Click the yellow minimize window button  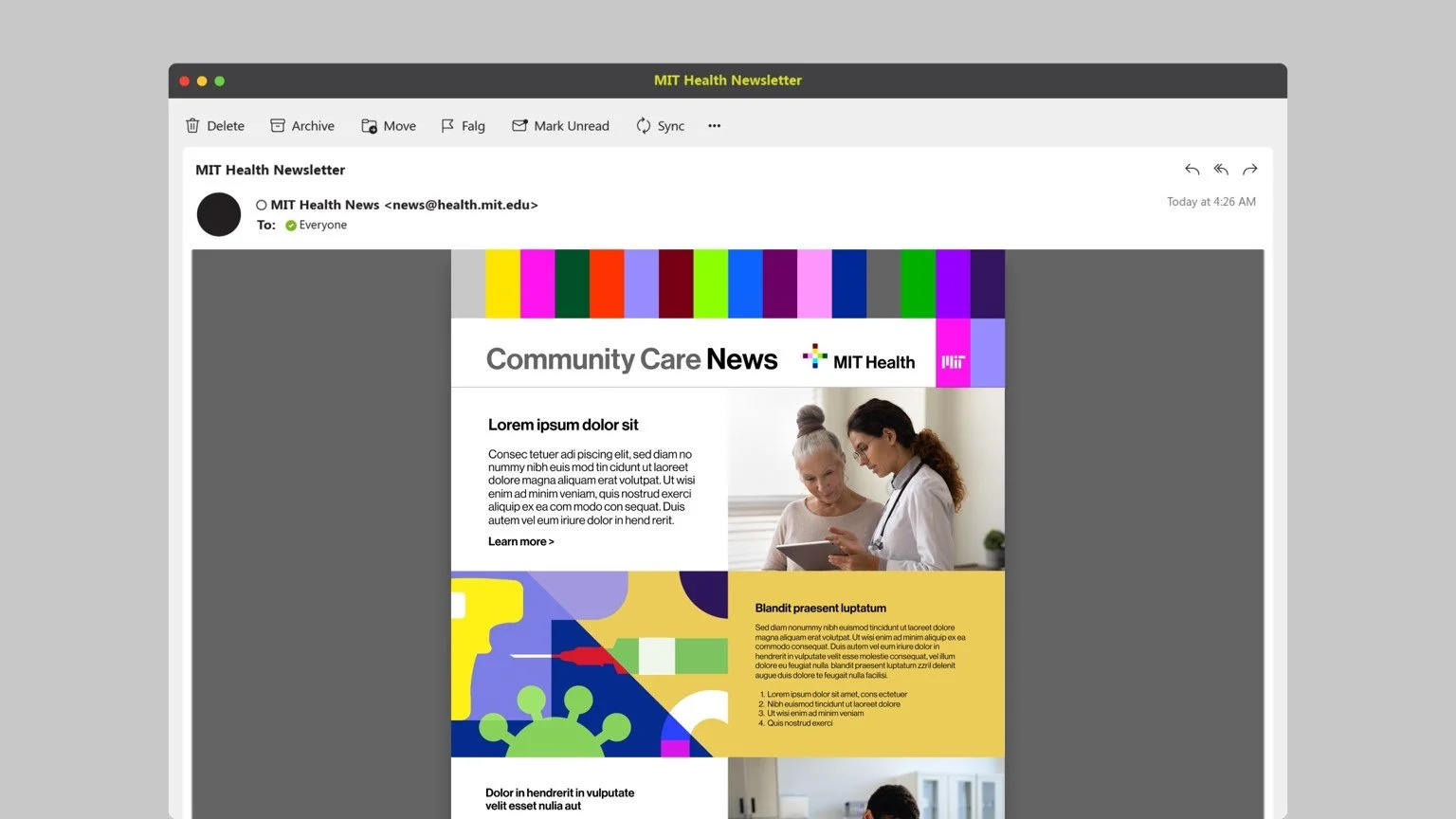(202, 82)
